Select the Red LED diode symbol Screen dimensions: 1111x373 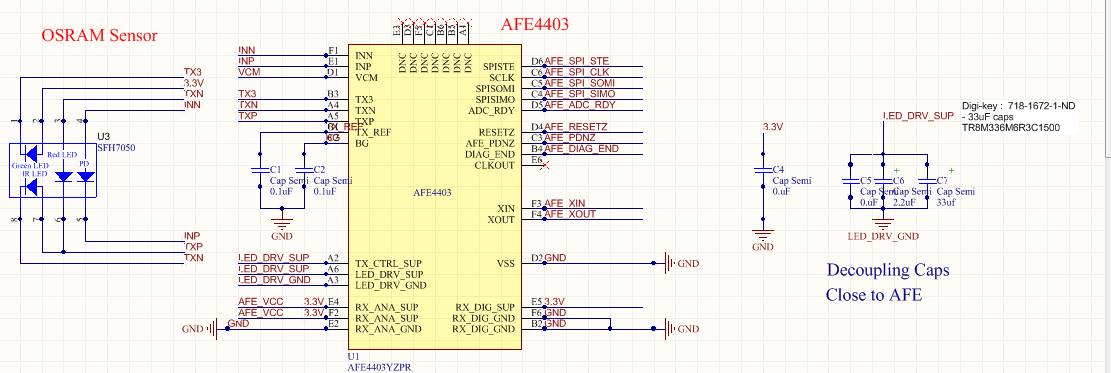coord(64,175)
